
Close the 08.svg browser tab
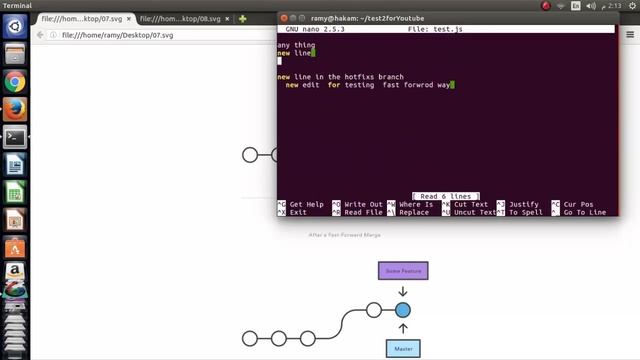227,19
